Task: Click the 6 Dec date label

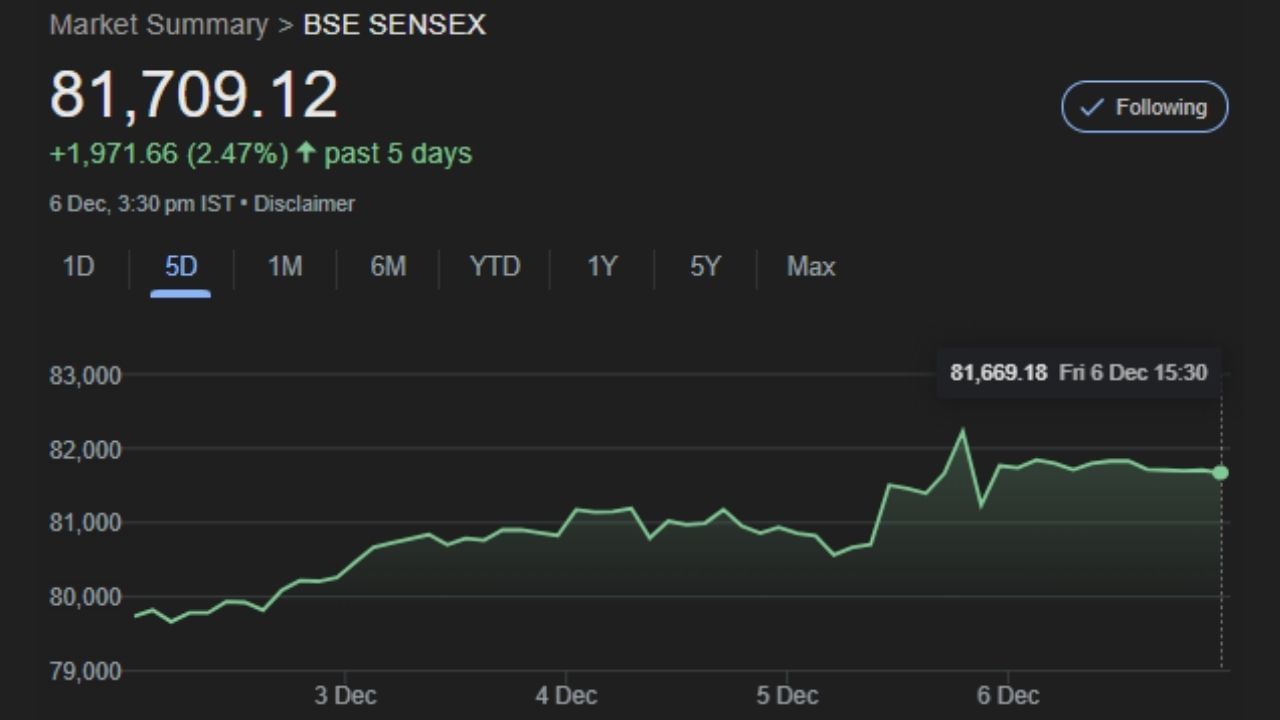Action: pos(1008,695)
